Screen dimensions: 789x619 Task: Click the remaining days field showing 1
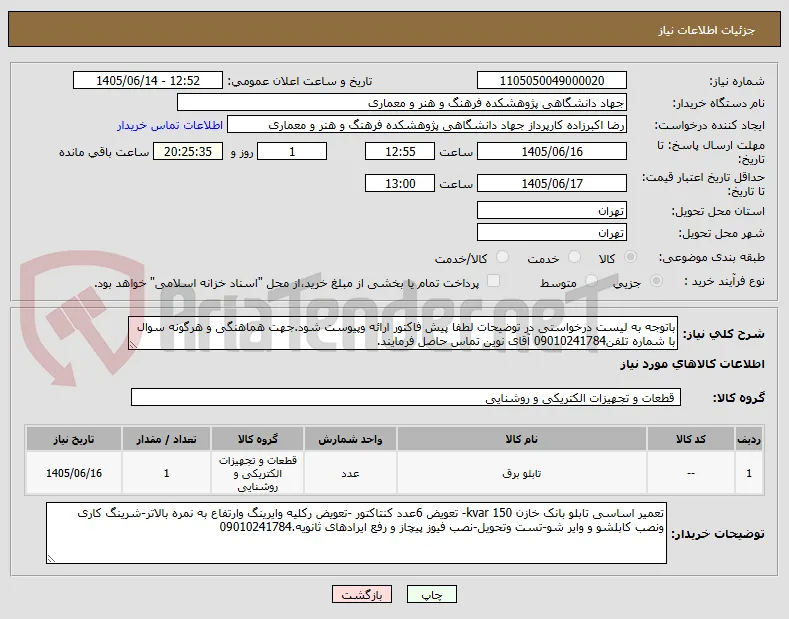(x=292, y=151)
